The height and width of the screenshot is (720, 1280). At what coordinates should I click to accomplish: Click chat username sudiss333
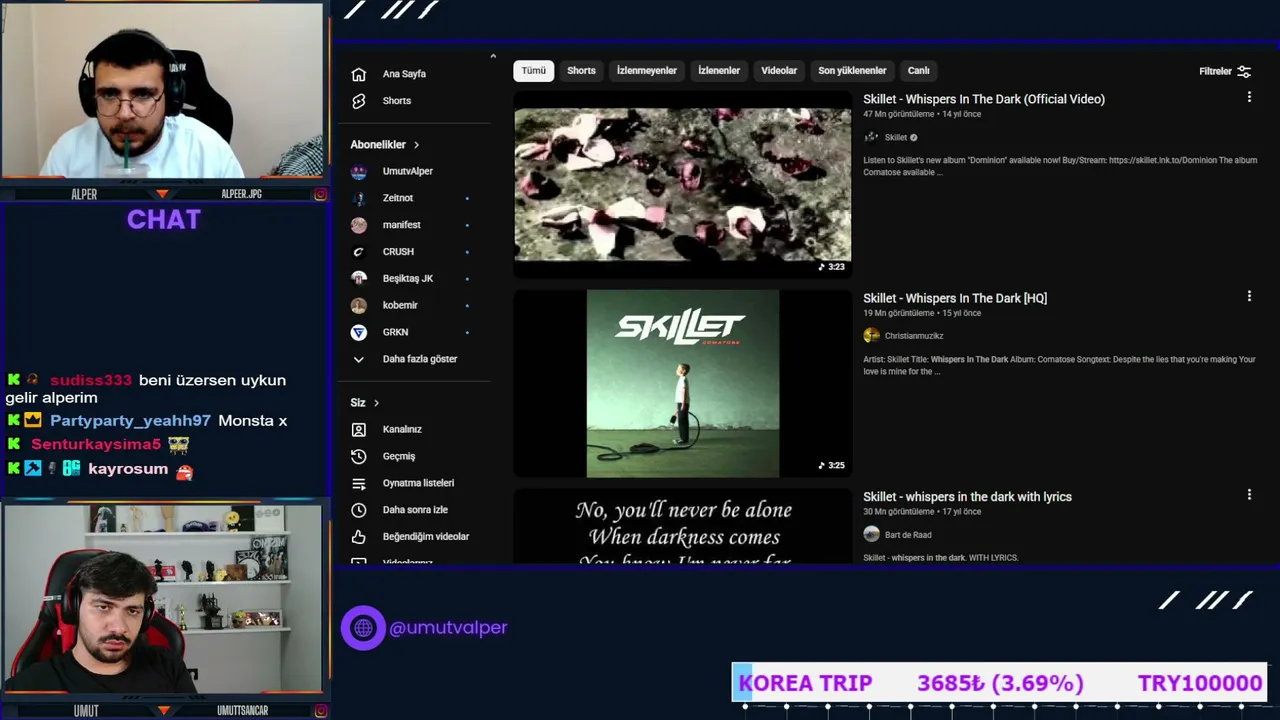pyautogui.click(x=91, y=381)
